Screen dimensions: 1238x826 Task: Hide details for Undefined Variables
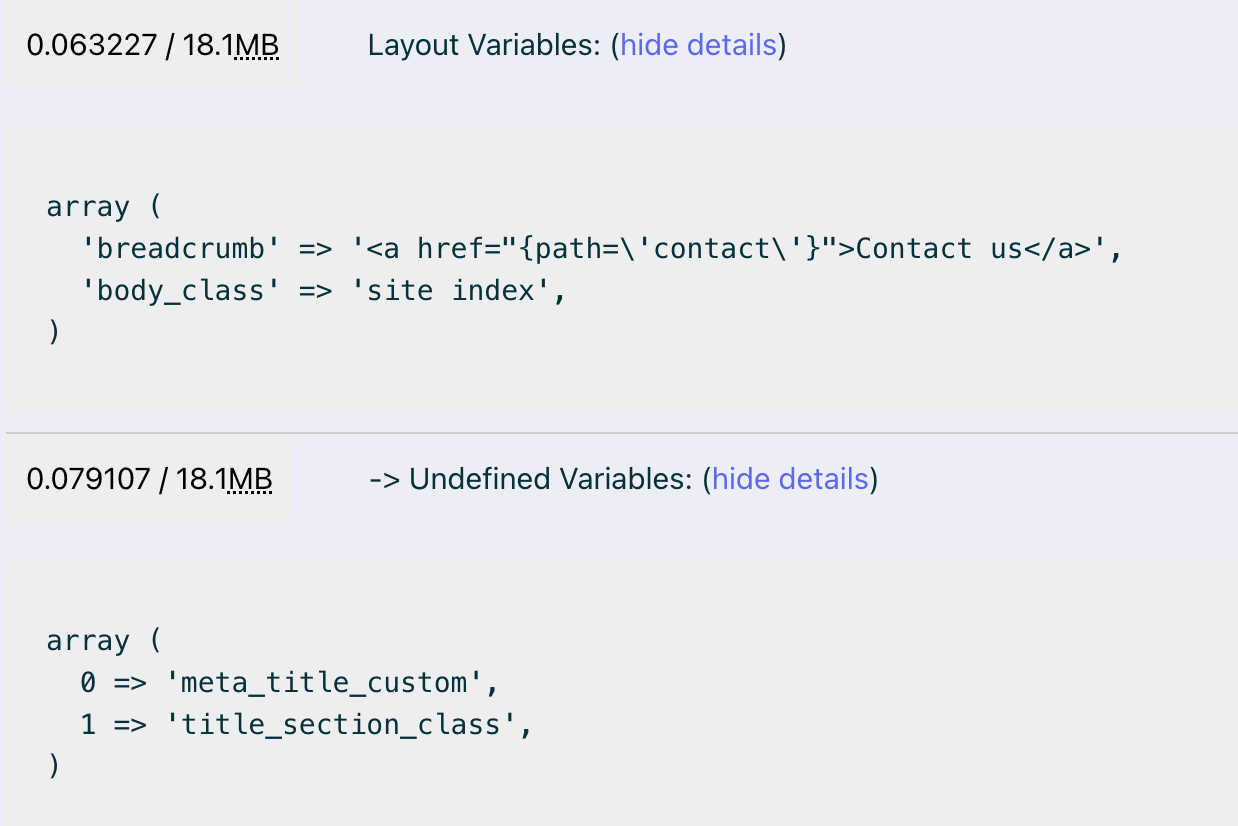click(x=790, y=479)
